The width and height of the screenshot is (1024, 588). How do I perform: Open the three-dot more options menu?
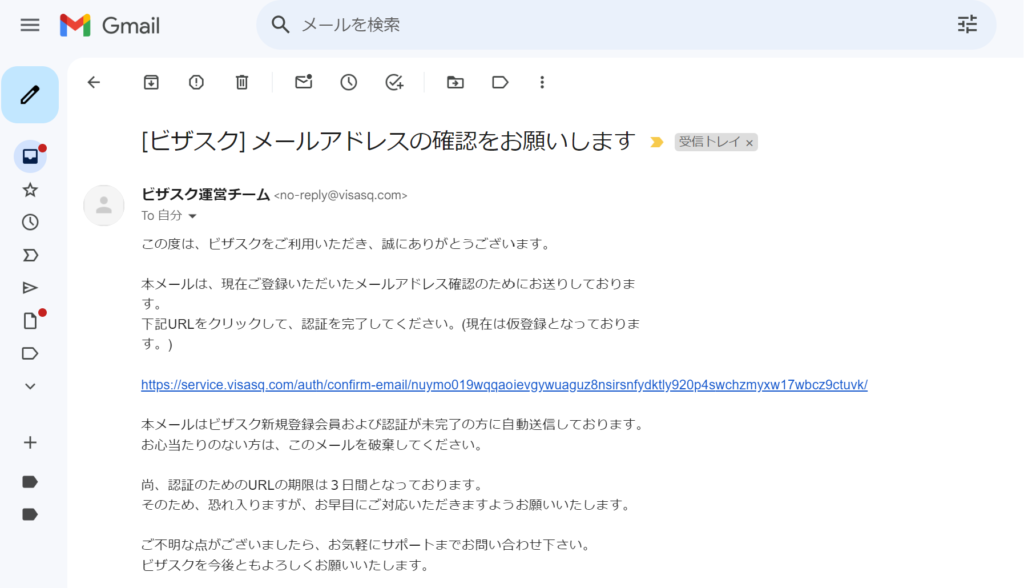click(542, 82)
